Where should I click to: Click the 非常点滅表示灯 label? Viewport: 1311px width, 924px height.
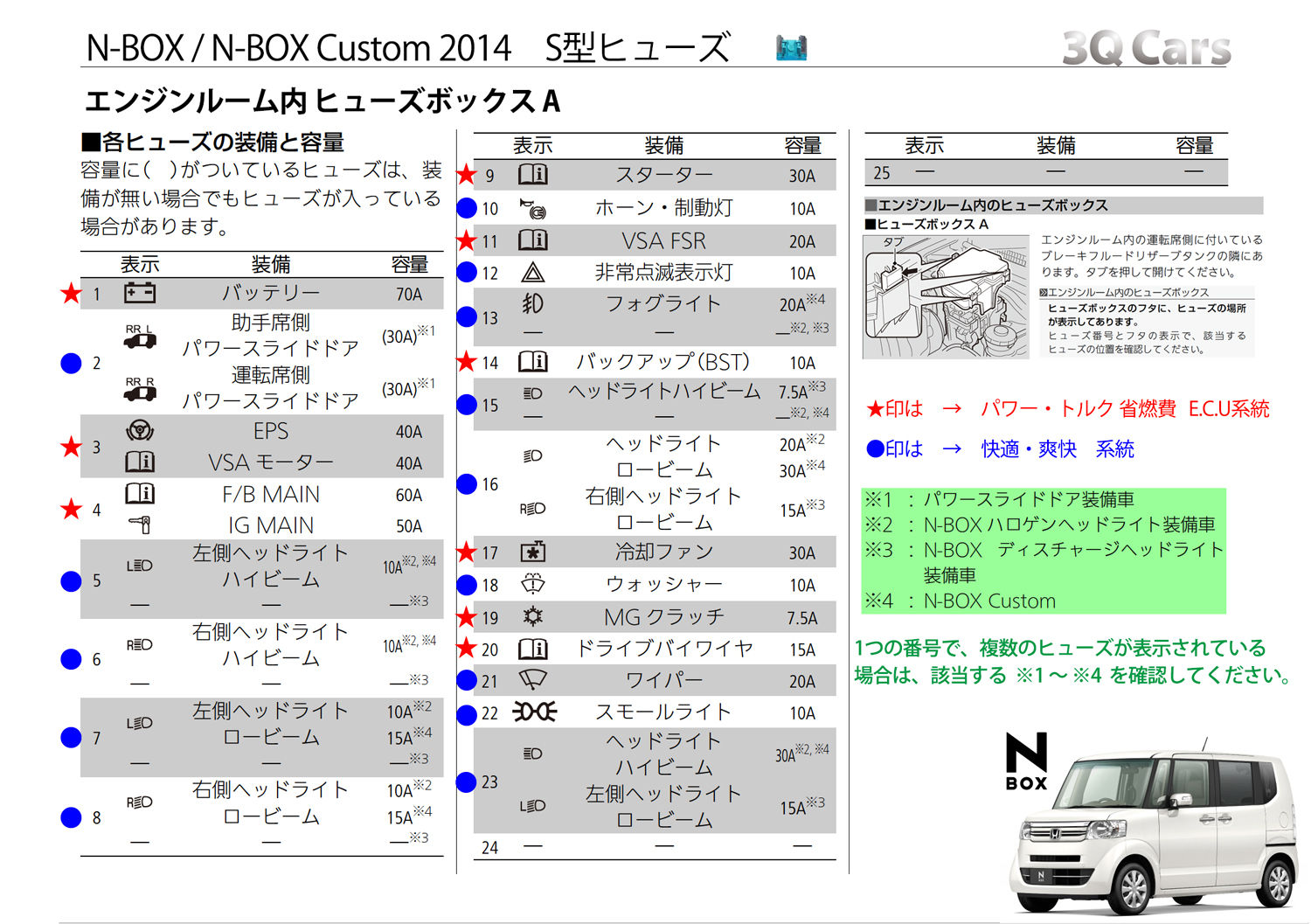coord(664,273)
